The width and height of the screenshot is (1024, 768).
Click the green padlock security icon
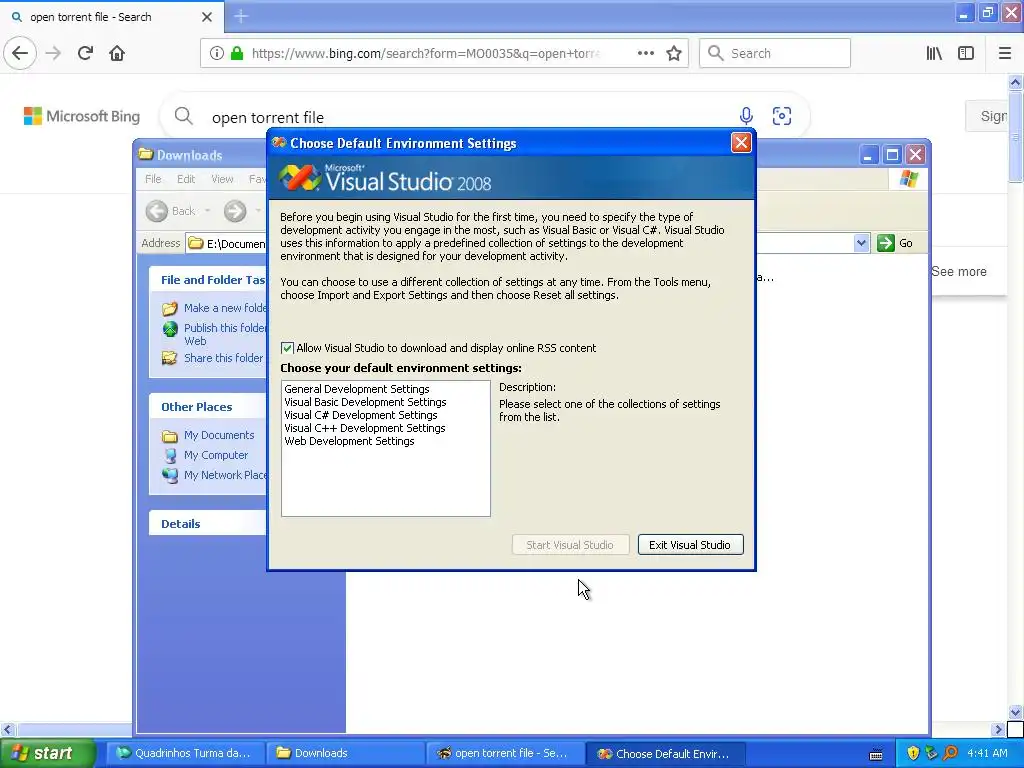(x=236, y=54)
